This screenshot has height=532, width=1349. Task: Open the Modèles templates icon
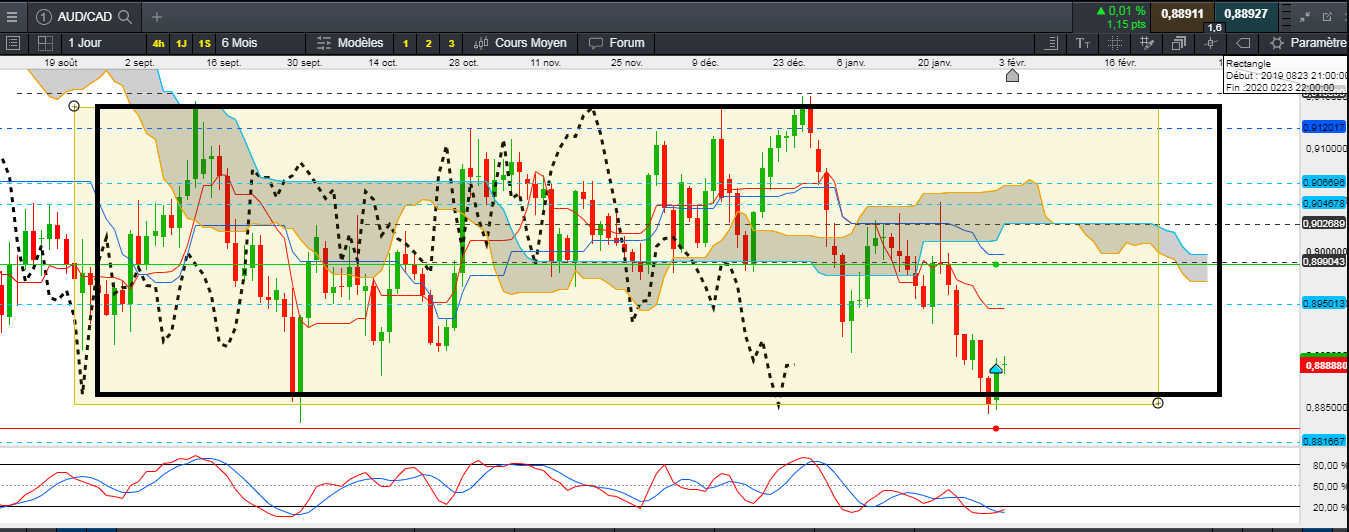[324, 43]
